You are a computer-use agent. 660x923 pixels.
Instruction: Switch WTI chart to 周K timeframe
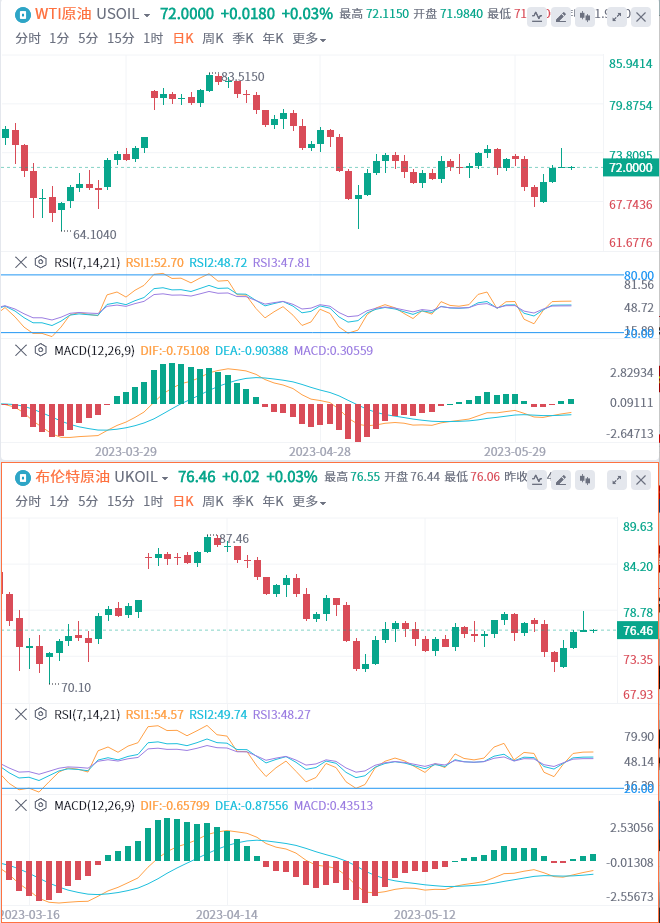[x=213, y=39]
